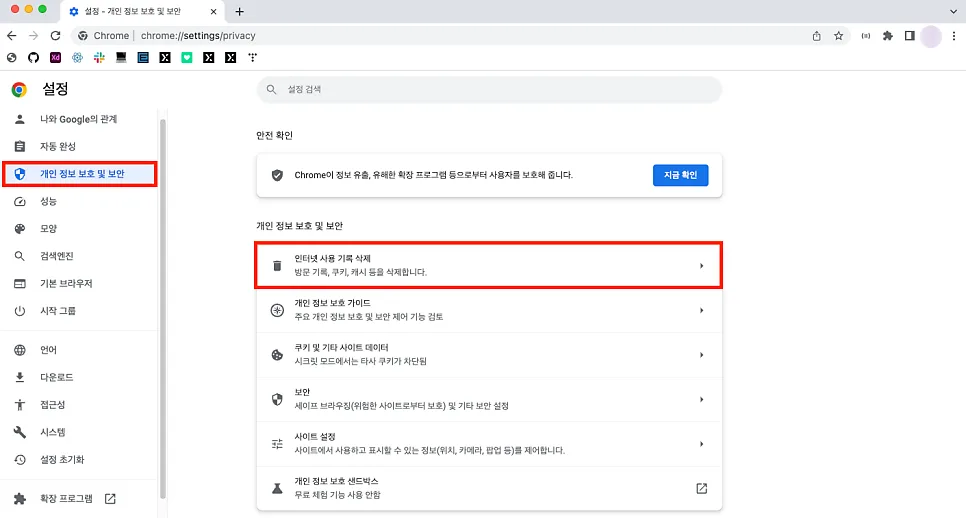The width and height of the screenshot is (966, 518).
Task: Expand 인터넷 사용 기록 삭제 row arrow
Action: click(701, 265)
